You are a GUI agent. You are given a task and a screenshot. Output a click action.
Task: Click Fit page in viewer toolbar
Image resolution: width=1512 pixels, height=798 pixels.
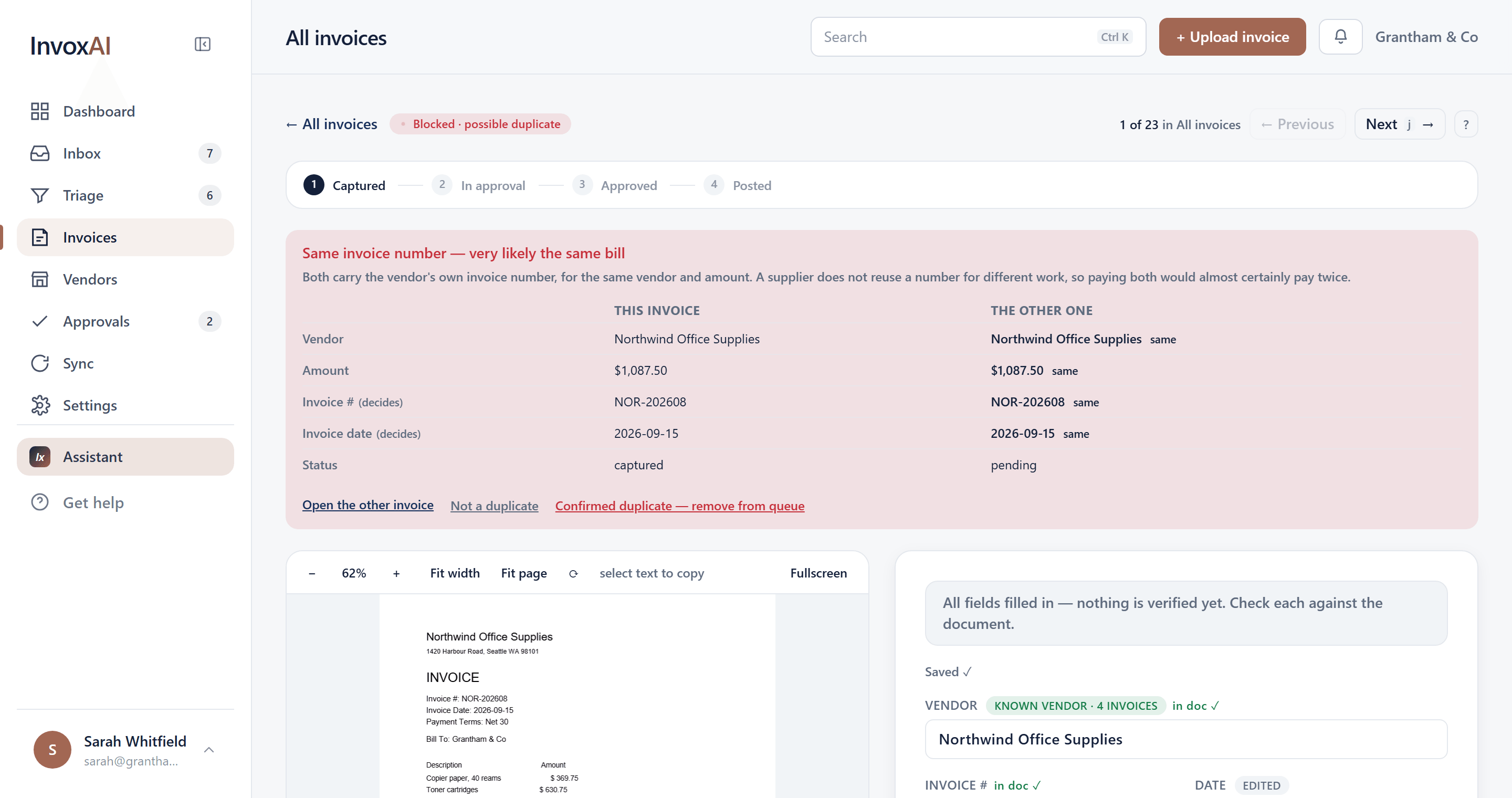pyautogui.click(x=523, y=573)
